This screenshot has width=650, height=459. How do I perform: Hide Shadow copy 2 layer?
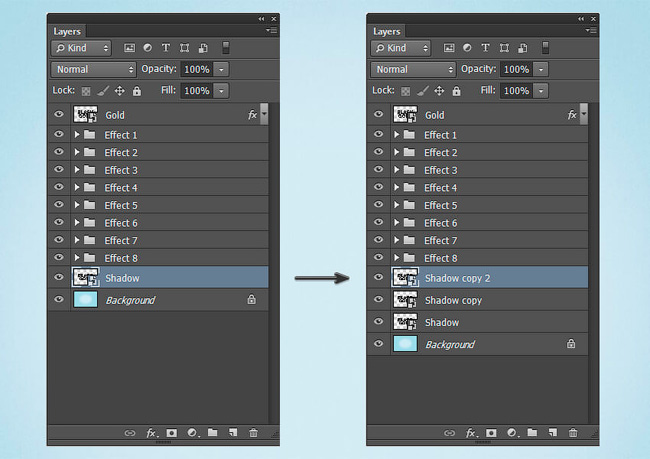pos(378,277)
